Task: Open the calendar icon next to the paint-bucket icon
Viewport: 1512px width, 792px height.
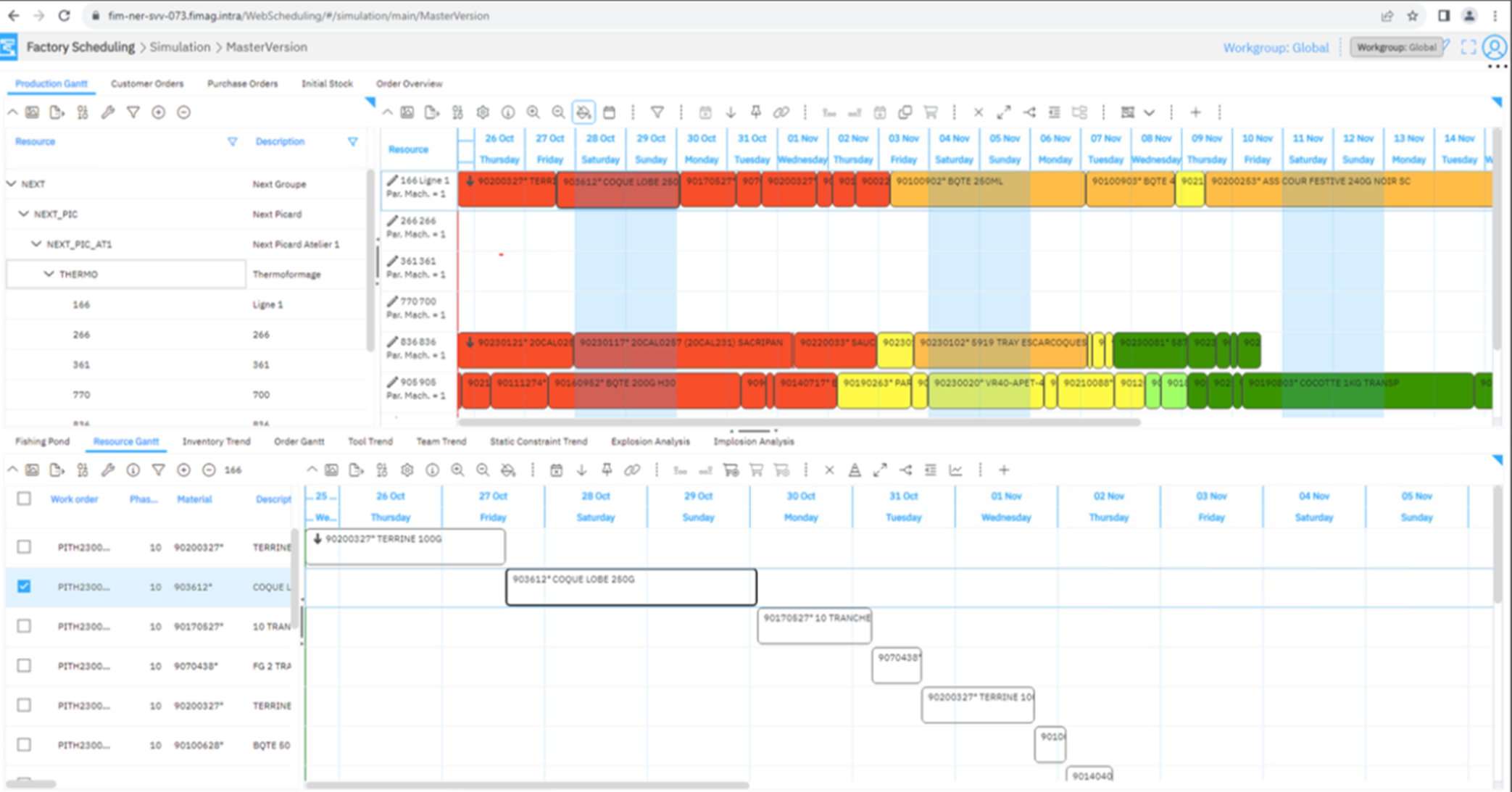Action: coord(609,112)
